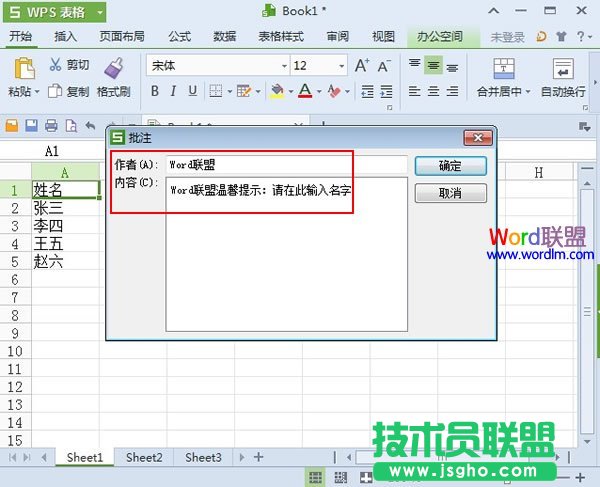Align text right
The height and width of the screenshot is (487, 600).
[x=452, y=91]
